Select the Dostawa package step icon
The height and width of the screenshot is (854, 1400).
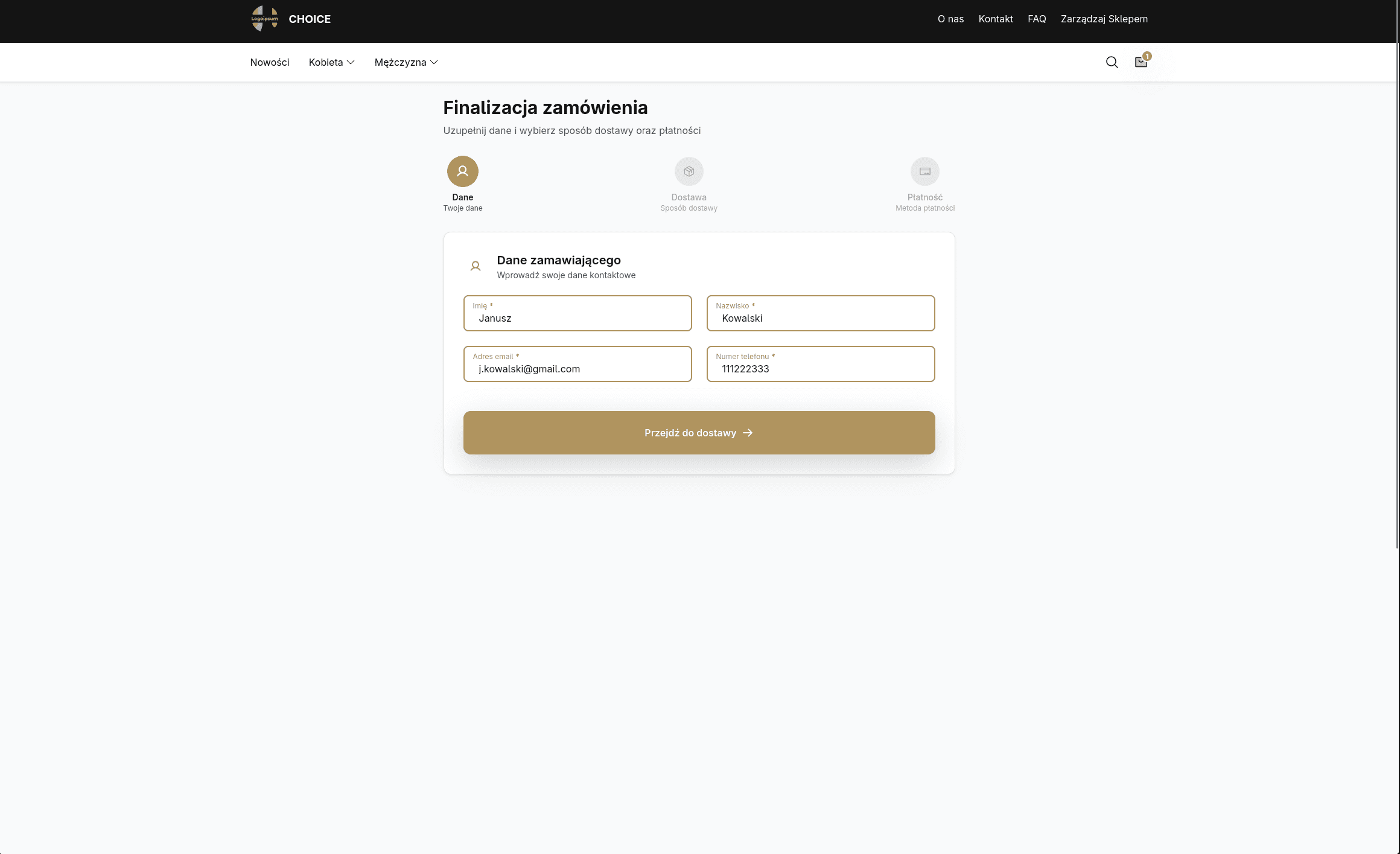pyautogui.click(x=689, y=171)
